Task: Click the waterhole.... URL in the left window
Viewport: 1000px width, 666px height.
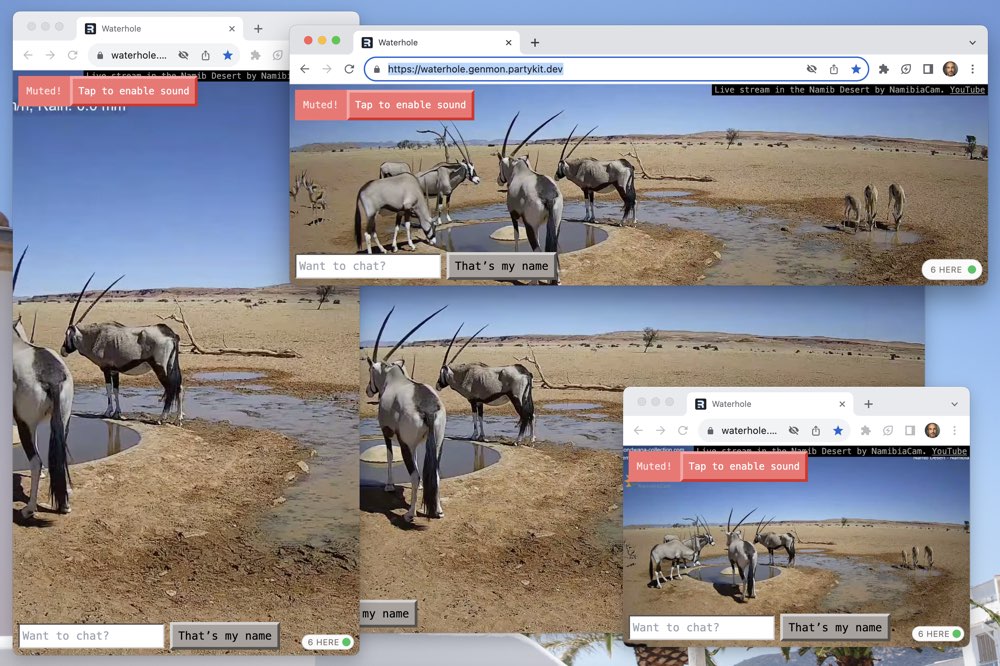Action: point(138,56)
